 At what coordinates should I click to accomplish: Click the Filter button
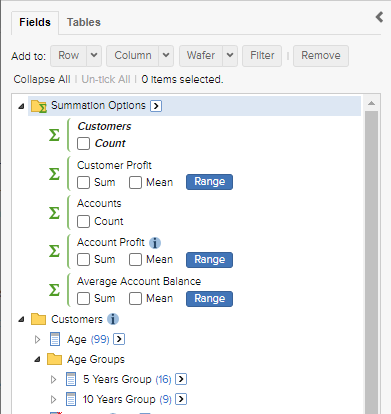262,56
